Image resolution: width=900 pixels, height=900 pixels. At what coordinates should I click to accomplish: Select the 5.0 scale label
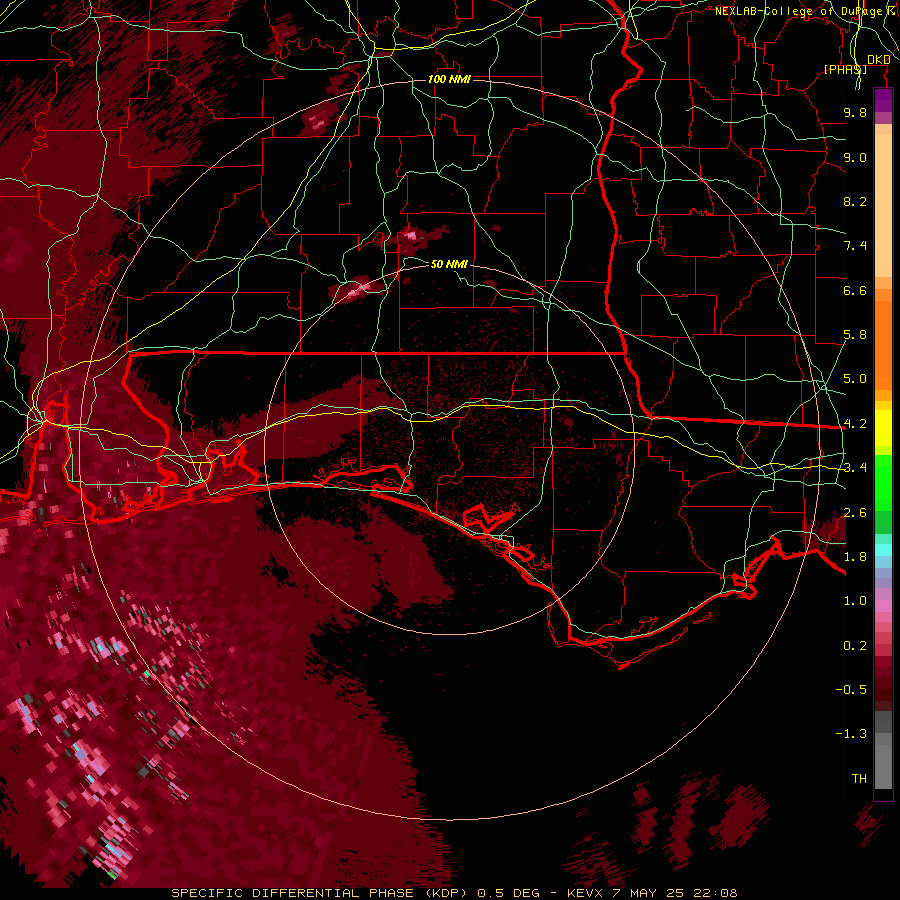pos(855,379)
